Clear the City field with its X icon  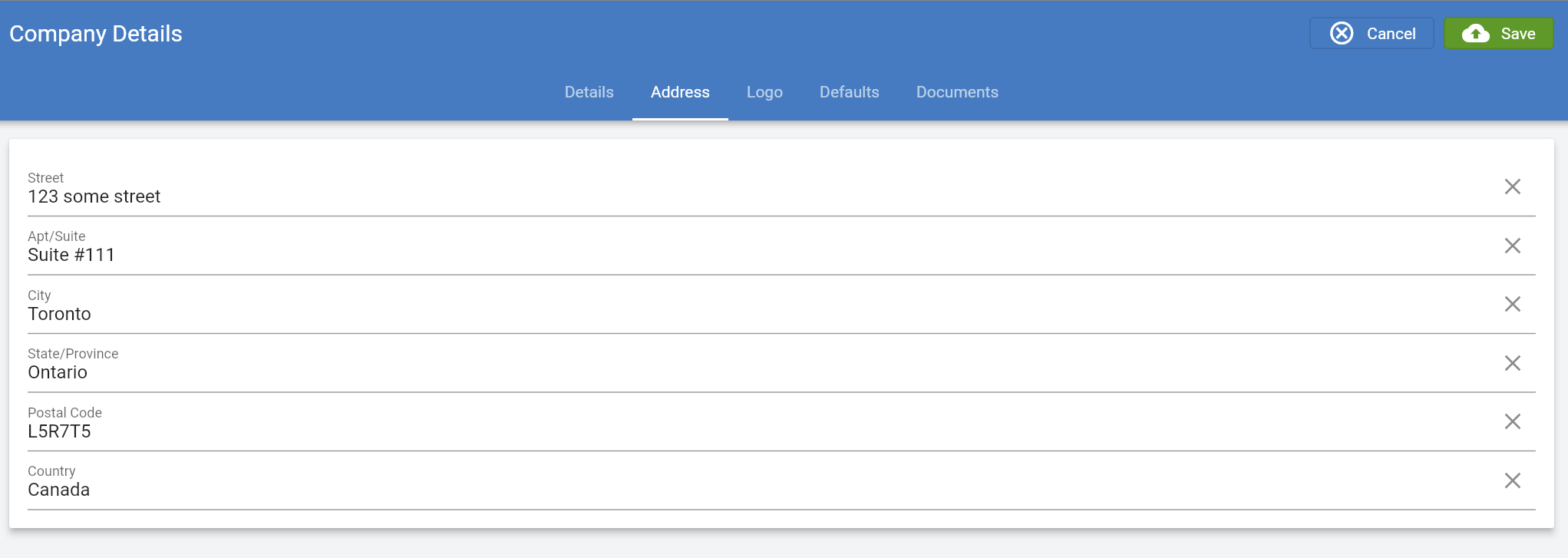pos(1512,304)
